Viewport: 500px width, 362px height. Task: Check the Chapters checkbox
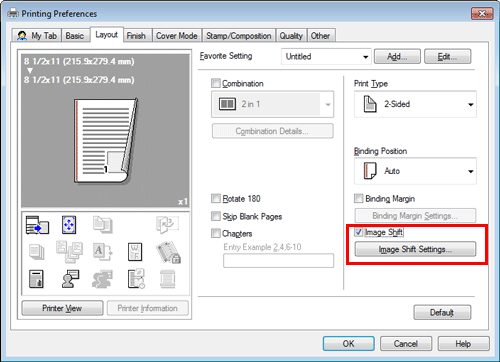[216, 233]
